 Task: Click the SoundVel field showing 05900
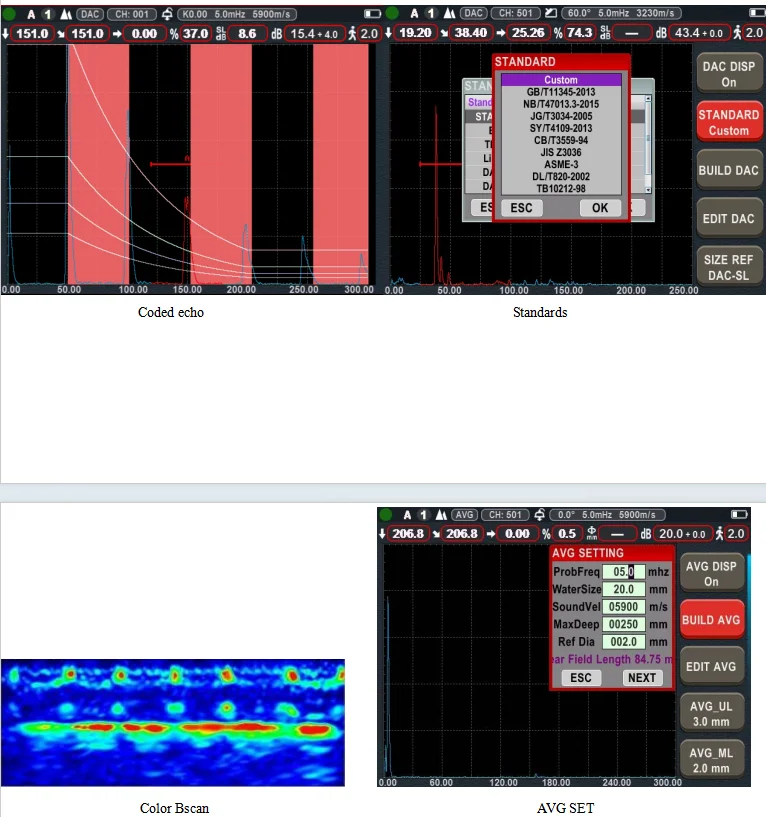tap(623, 607)
